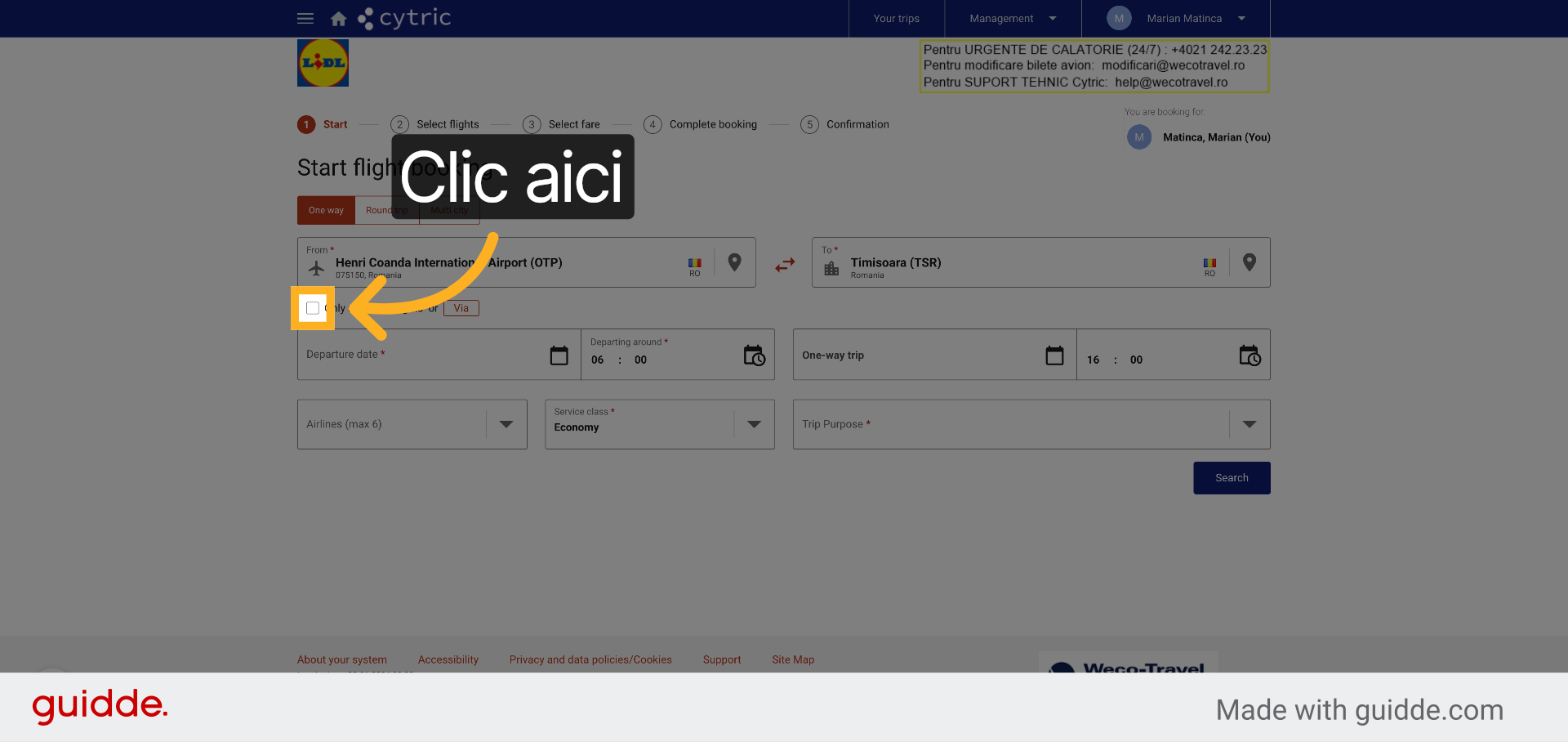Open Your trips
Image resolution: width=1568 pixels, height=742 pixels.
(896, 18)
